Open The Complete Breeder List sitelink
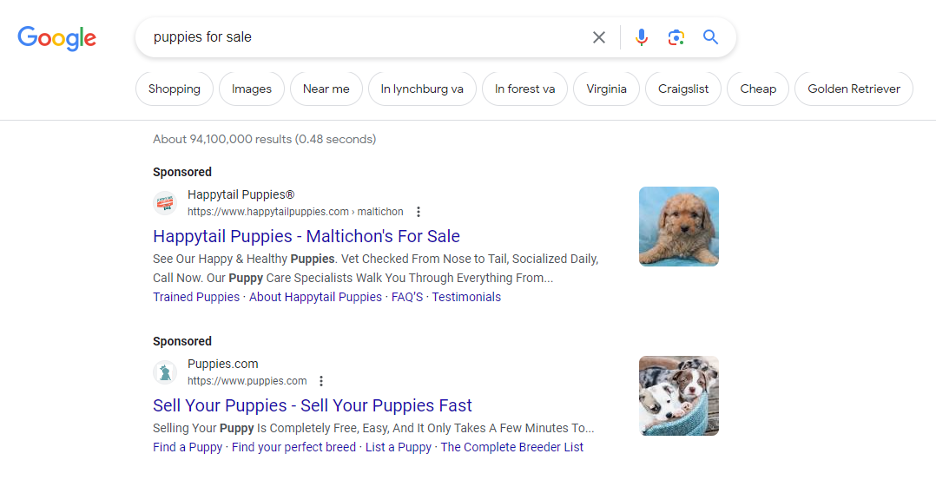 point(512,447)
